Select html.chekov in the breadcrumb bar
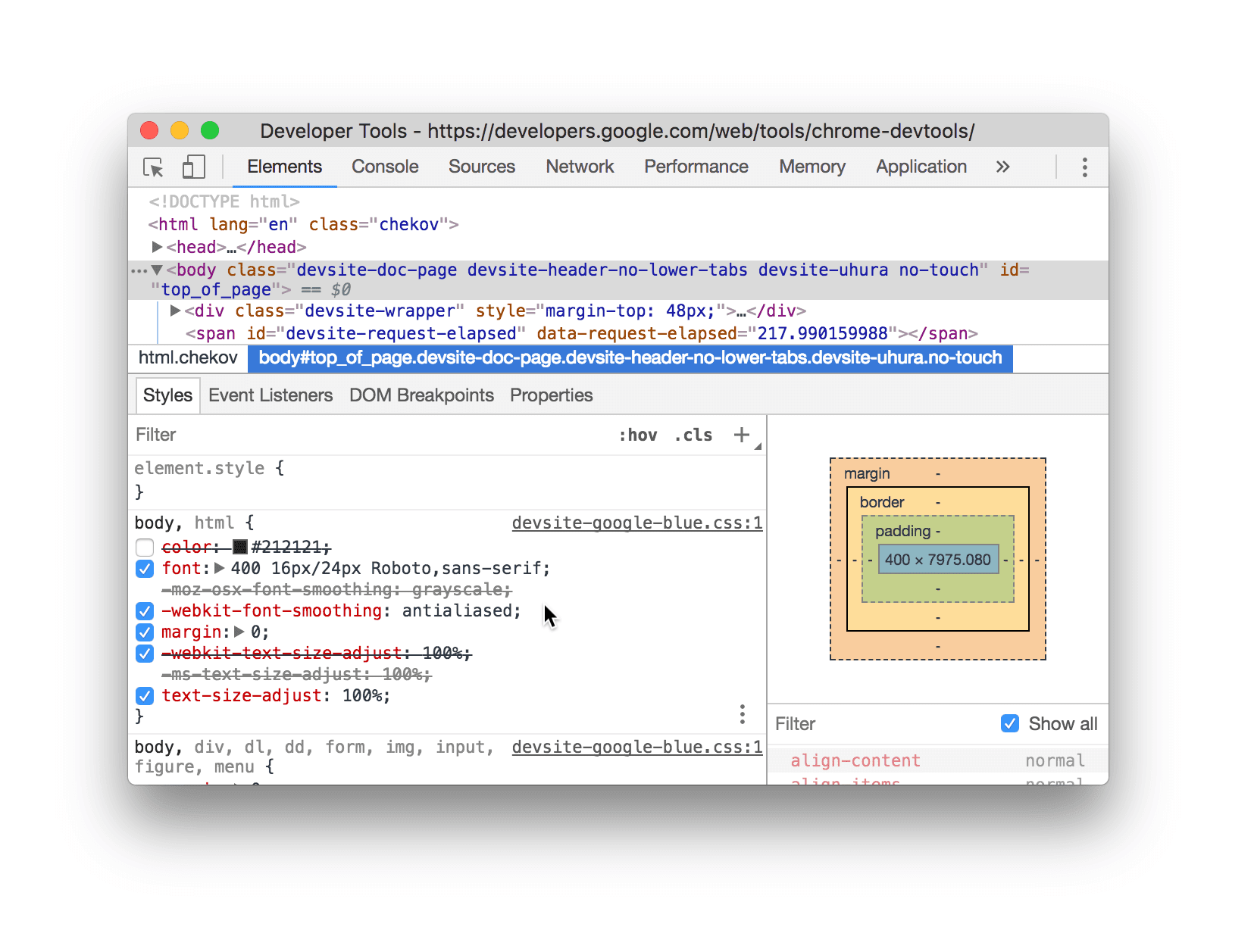 188,358
